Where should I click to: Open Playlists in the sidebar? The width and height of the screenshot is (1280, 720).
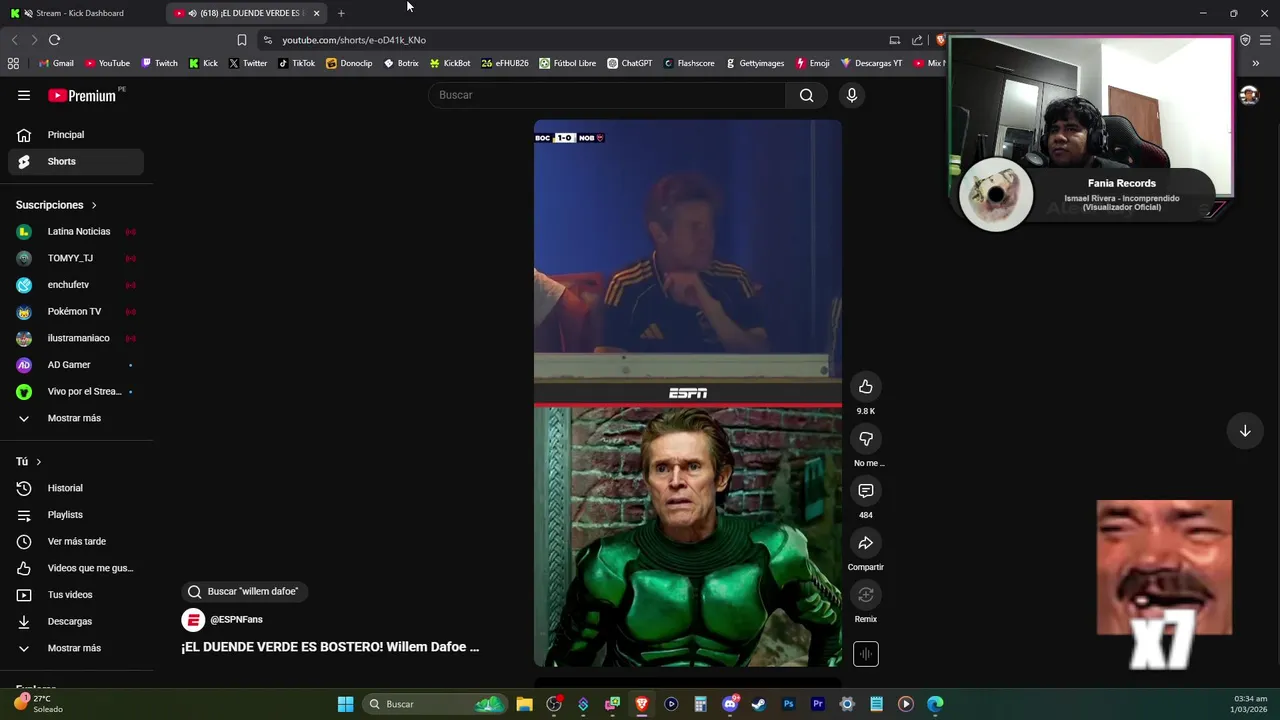[x=76, y=515]
